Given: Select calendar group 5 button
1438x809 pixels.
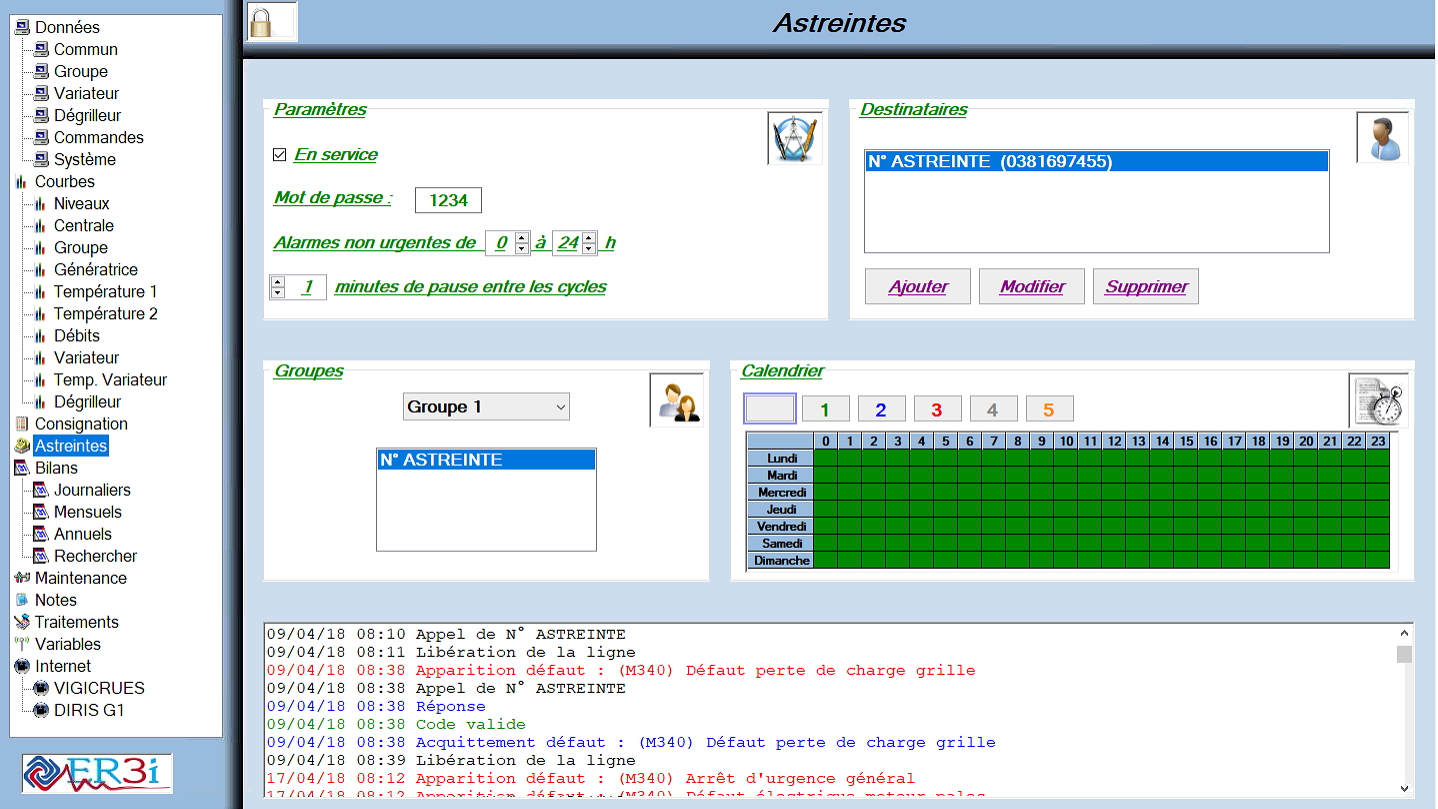Looking at the screenshot, I should [1049, 408].
